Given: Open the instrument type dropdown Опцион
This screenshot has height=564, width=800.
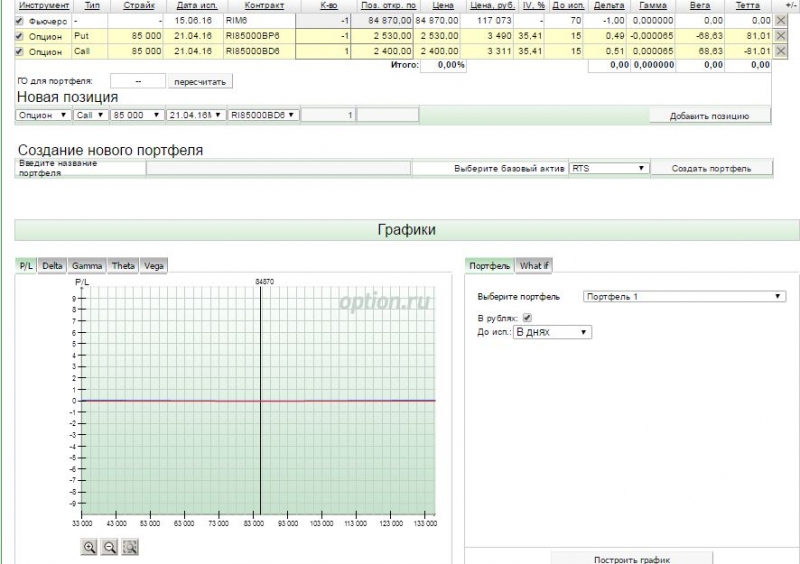Looking at the screenshot, I should tap(43, 115).
